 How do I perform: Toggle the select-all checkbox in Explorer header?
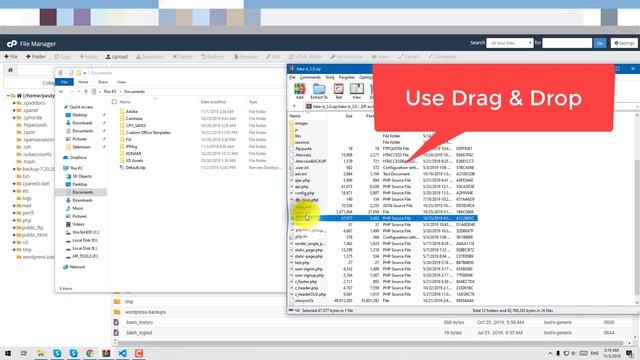[x=114, y=102]
